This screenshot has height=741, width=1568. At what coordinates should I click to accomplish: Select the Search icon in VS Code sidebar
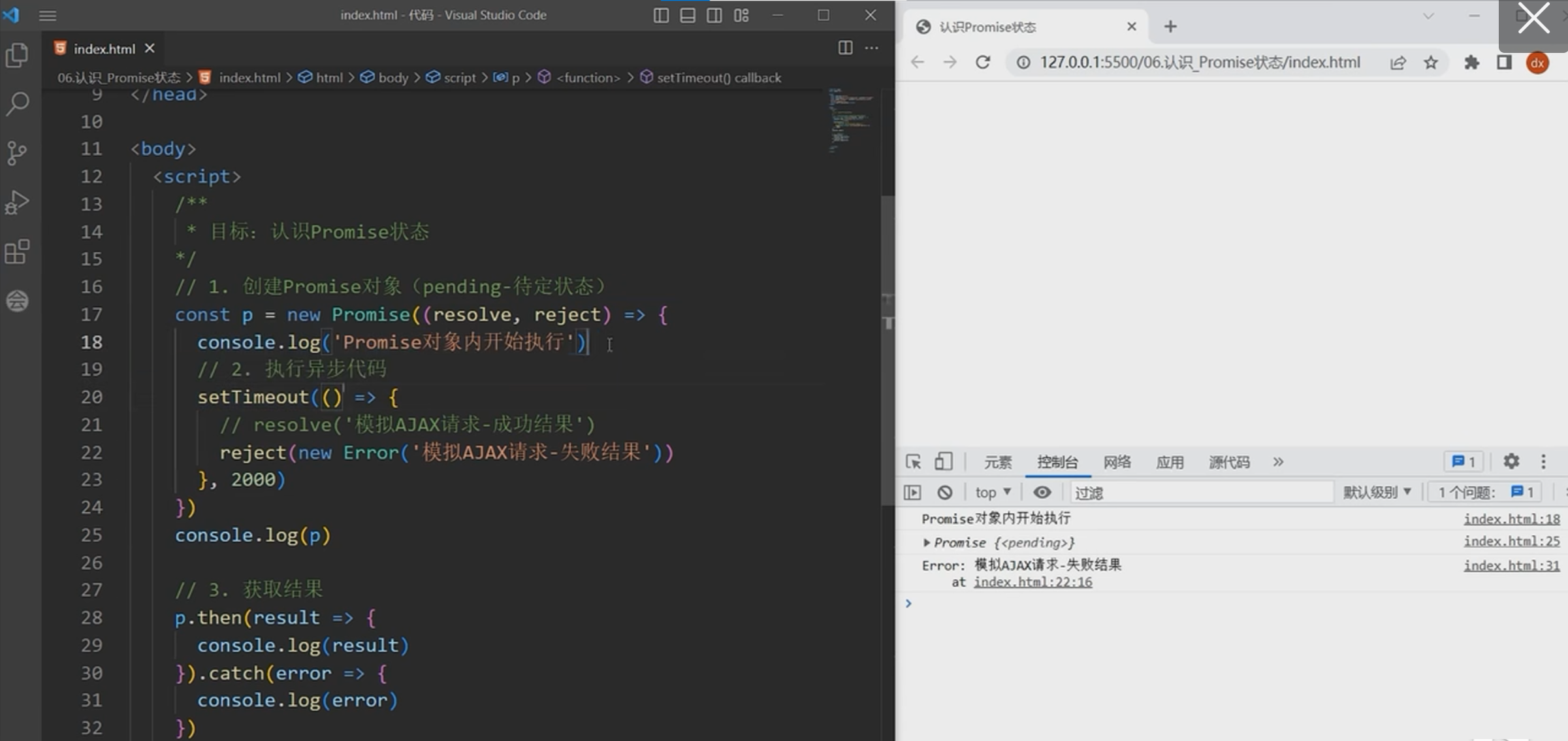coord(16,103)
